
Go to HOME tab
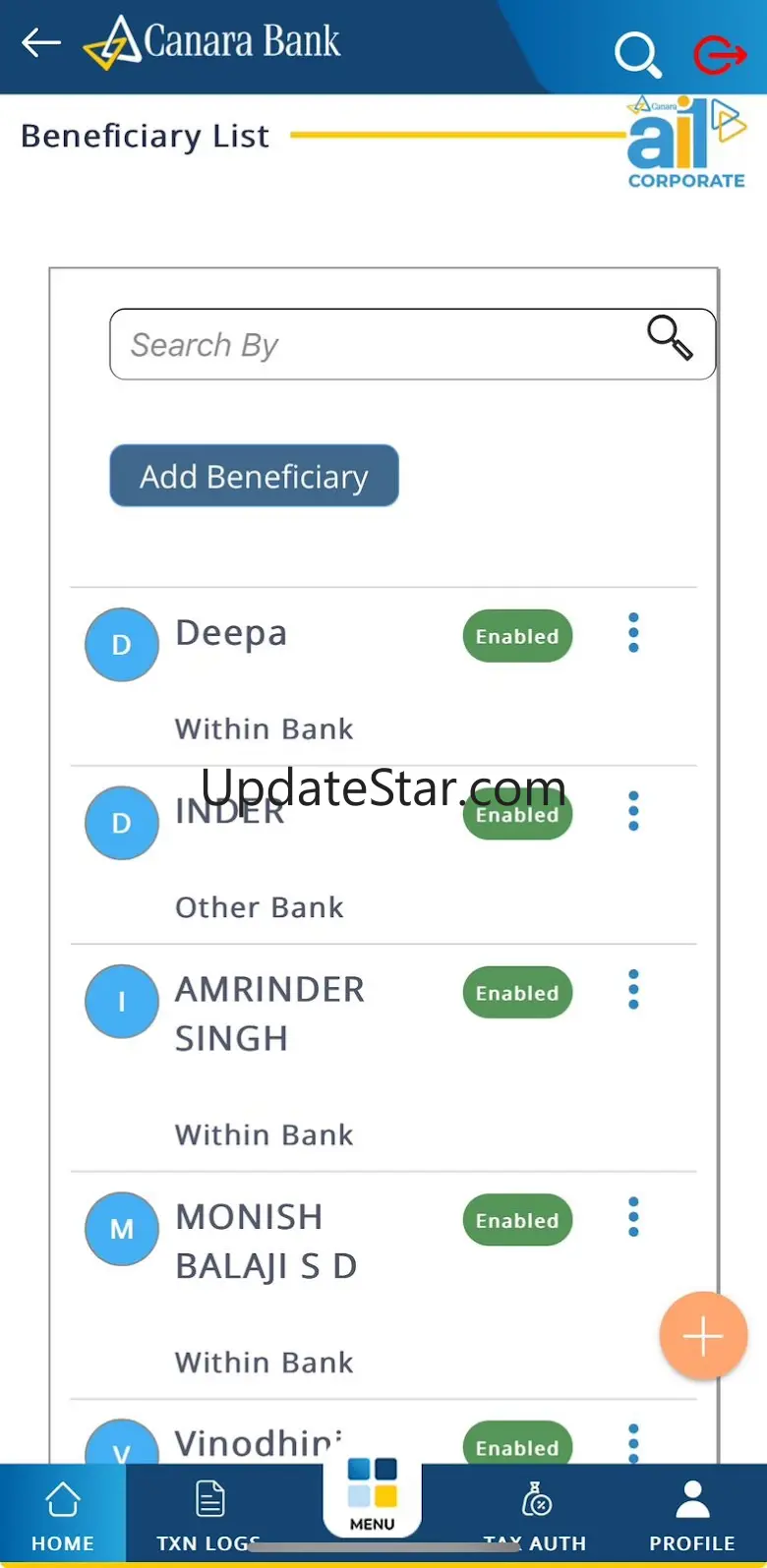[x=63, y=1515]
